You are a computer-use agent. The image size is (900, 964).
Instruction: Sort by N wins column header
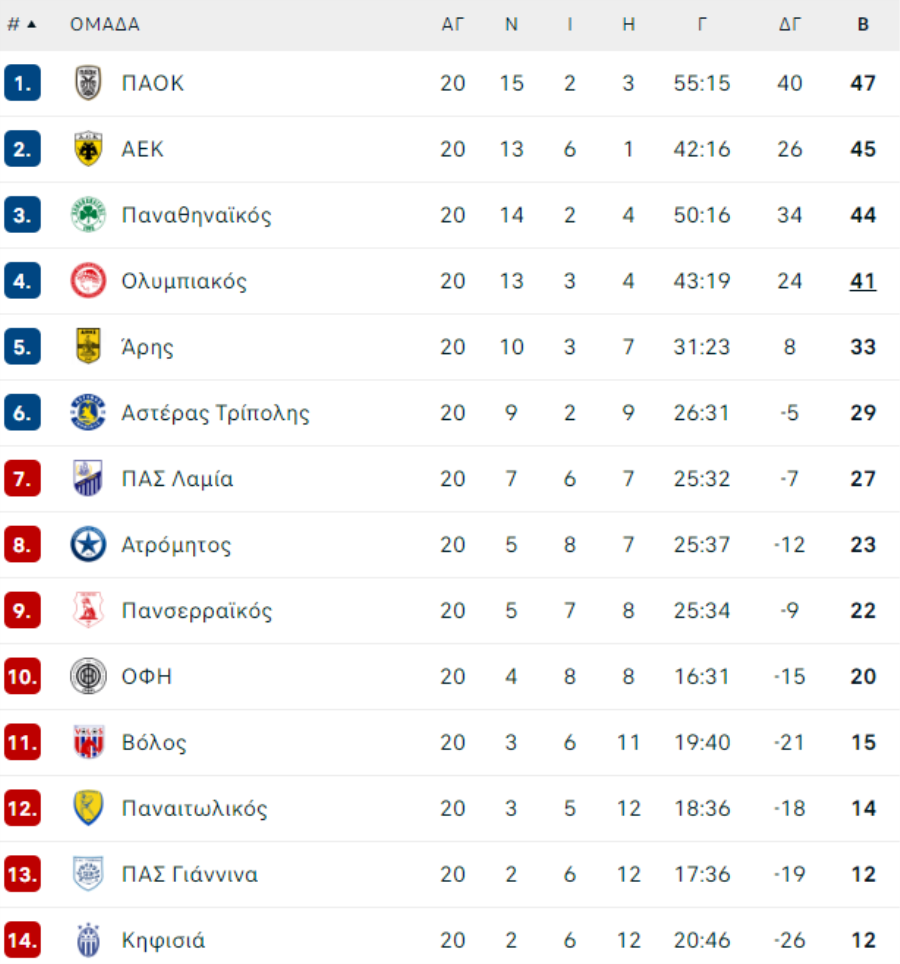tap(511, 25)
